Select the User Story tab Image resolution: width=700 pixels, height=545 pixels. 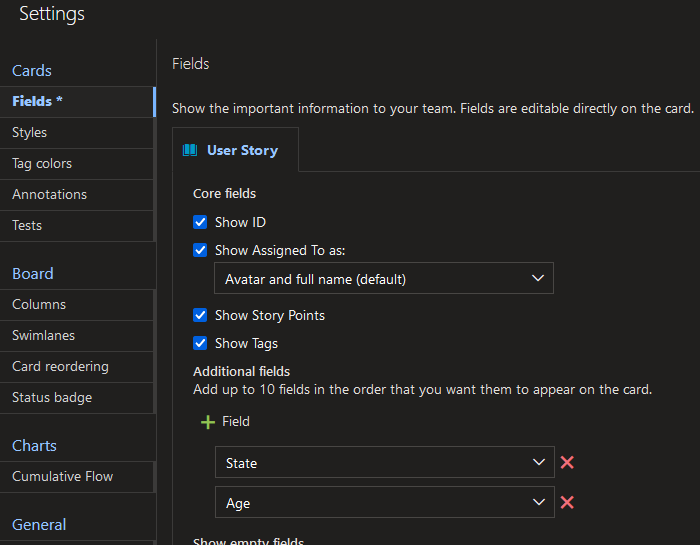pyautogui.click(x=235, y=150)
